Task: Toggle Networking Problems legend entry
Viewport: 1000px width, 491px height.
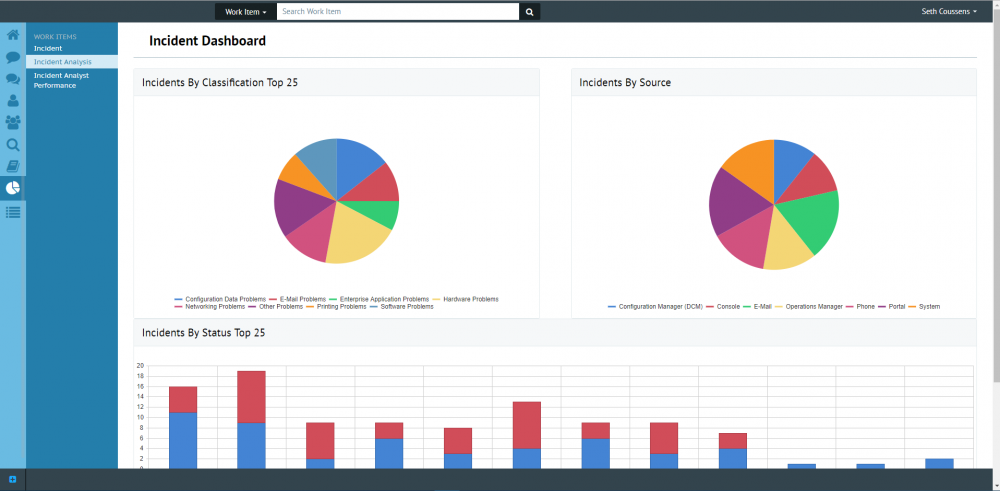Action: [209, 307]
